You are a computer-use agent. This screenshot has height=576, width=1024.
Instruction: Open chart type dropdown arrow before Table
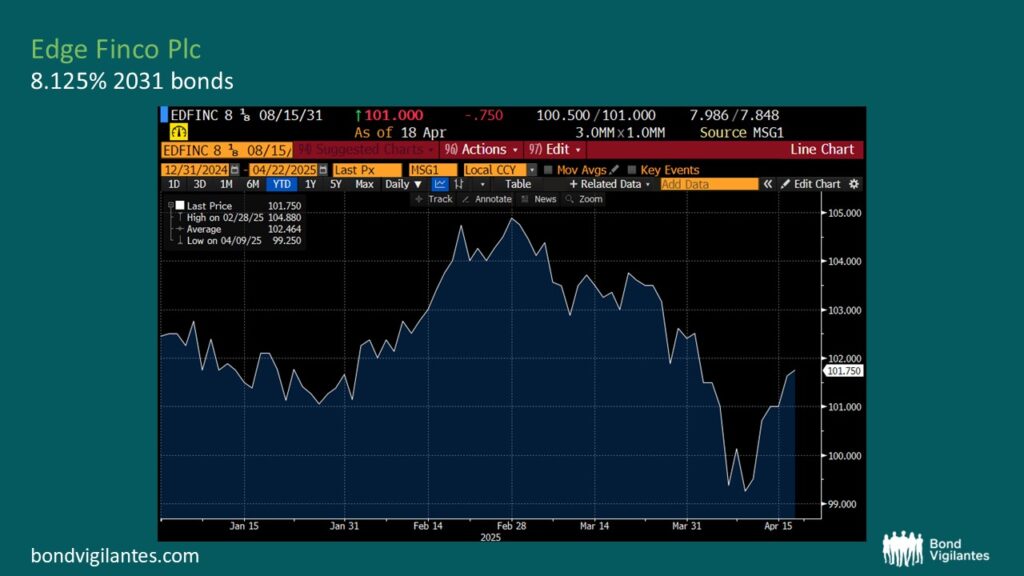tap(483, 185)
